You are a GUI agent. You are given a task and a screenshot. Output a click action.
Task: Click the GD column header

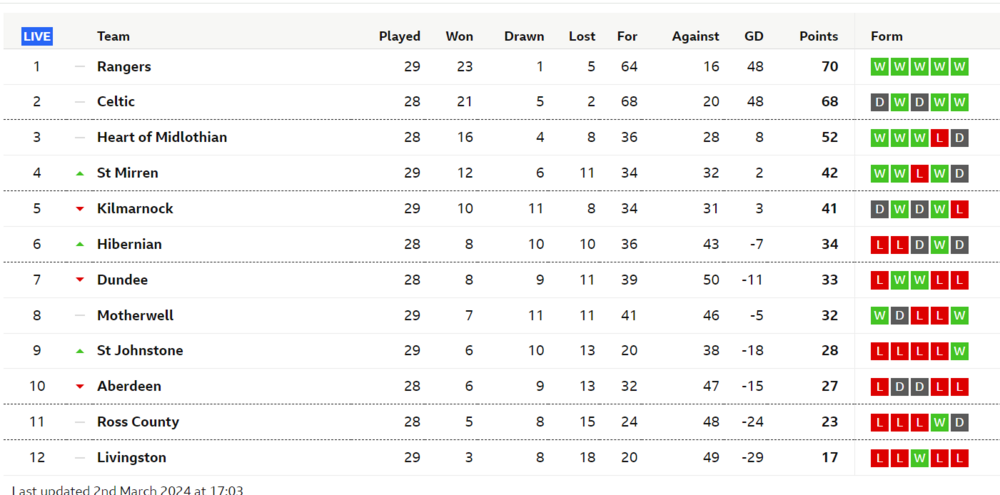754,36
